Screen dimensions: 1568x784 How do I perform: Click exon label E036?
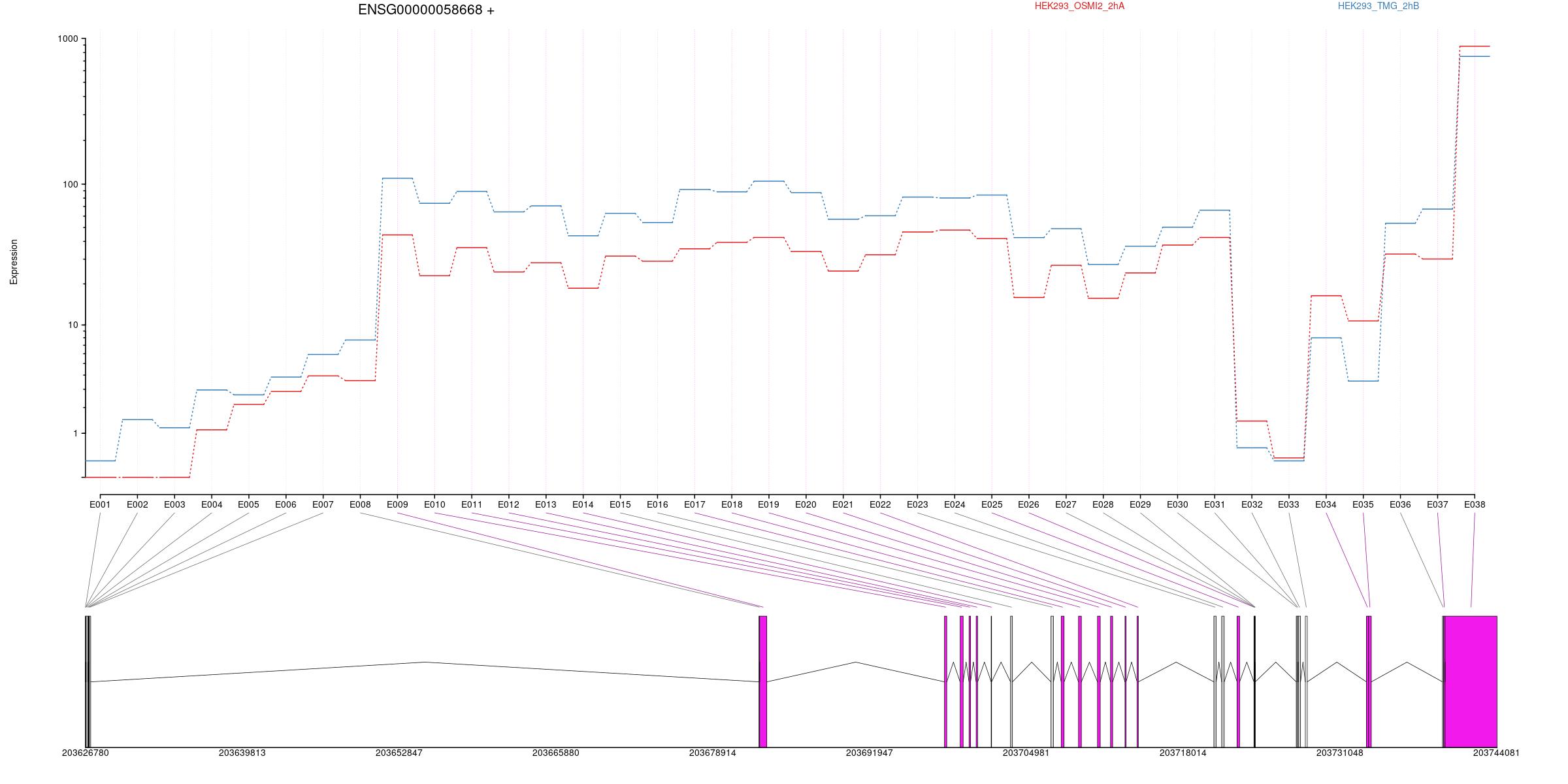coord(1400,504)
